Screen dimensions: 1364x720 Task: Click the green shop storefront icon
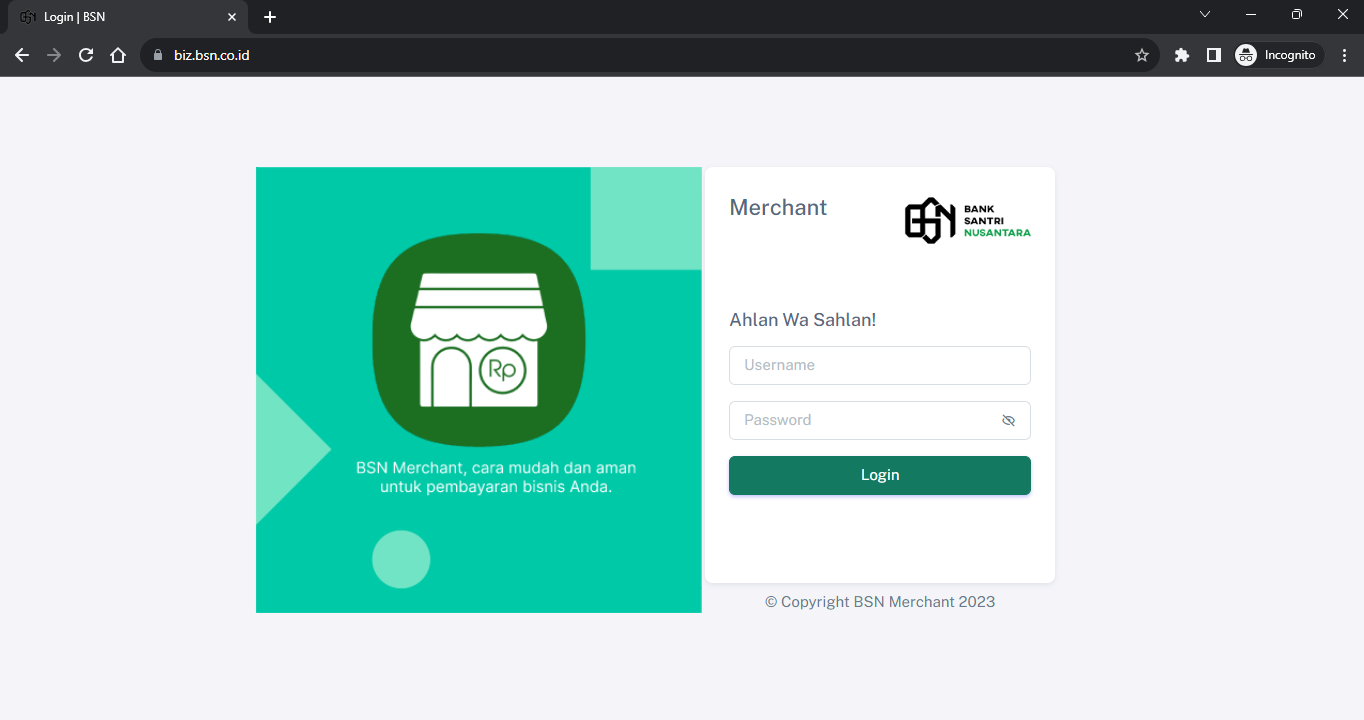(x=478, y=339)
